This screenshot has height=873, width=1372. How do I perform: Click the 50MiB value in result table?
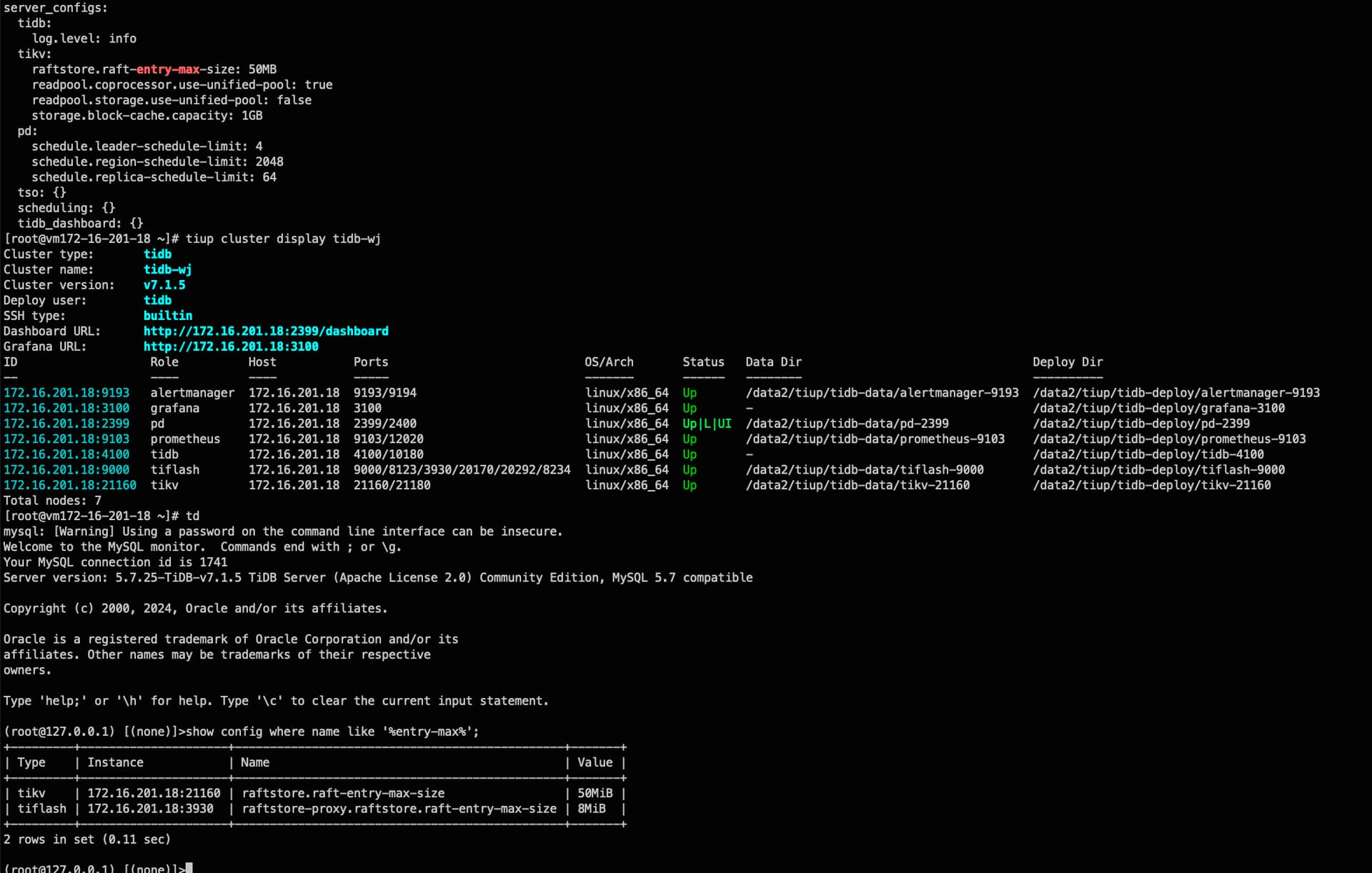(x=595, y=793)
